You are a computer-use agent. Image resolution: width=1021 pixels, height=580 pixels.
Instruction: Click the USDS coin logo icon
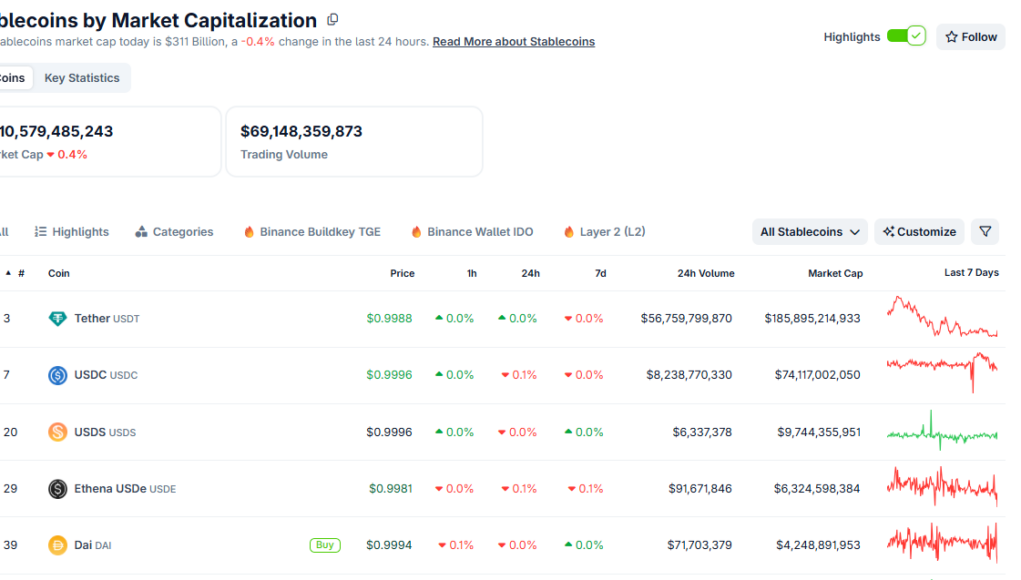[x=58, y=432]
